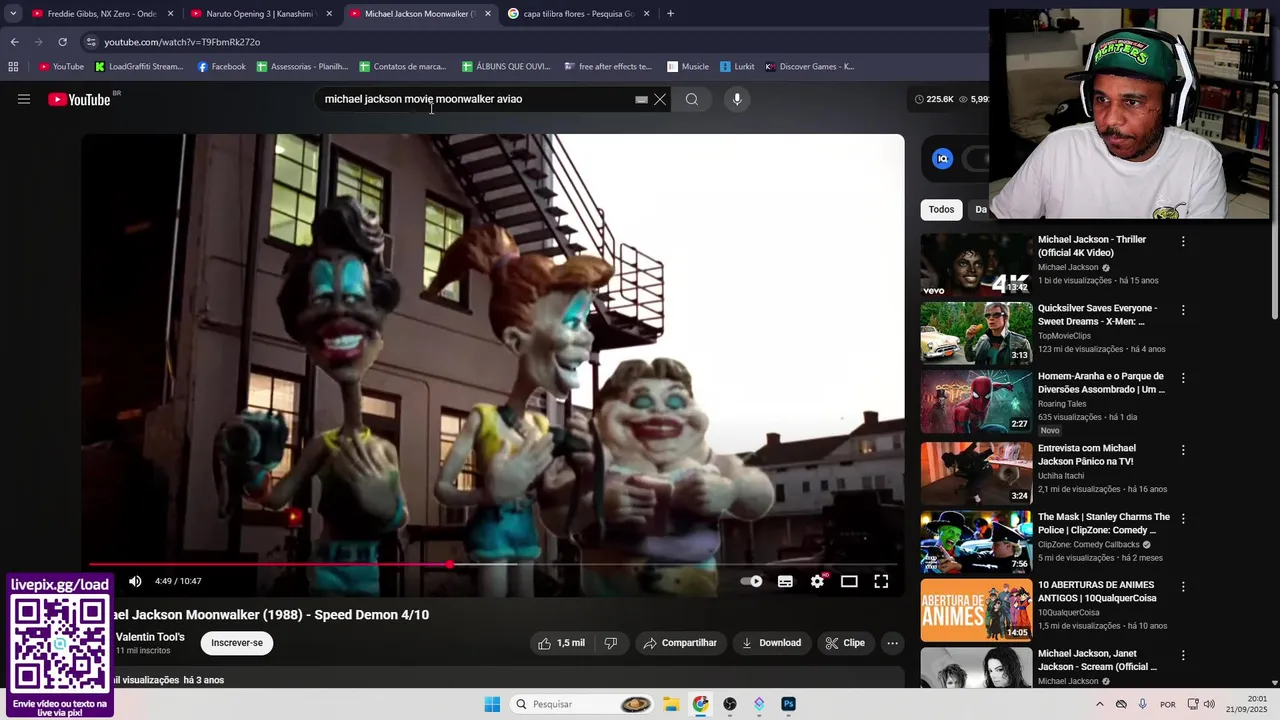Open File Explorer from the taskbar
This screenshot has width=1280, height=720.
pos(671,704)
